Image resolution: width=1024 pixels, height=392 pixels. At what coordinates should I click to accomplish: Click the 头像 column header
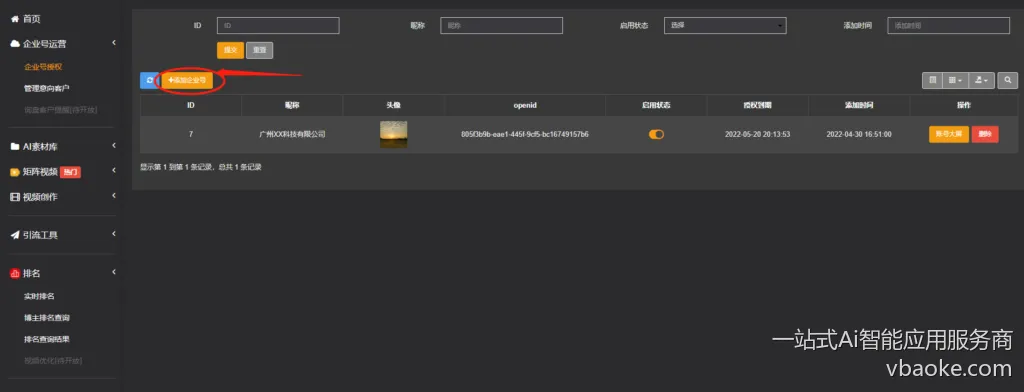tap(394, 105)
